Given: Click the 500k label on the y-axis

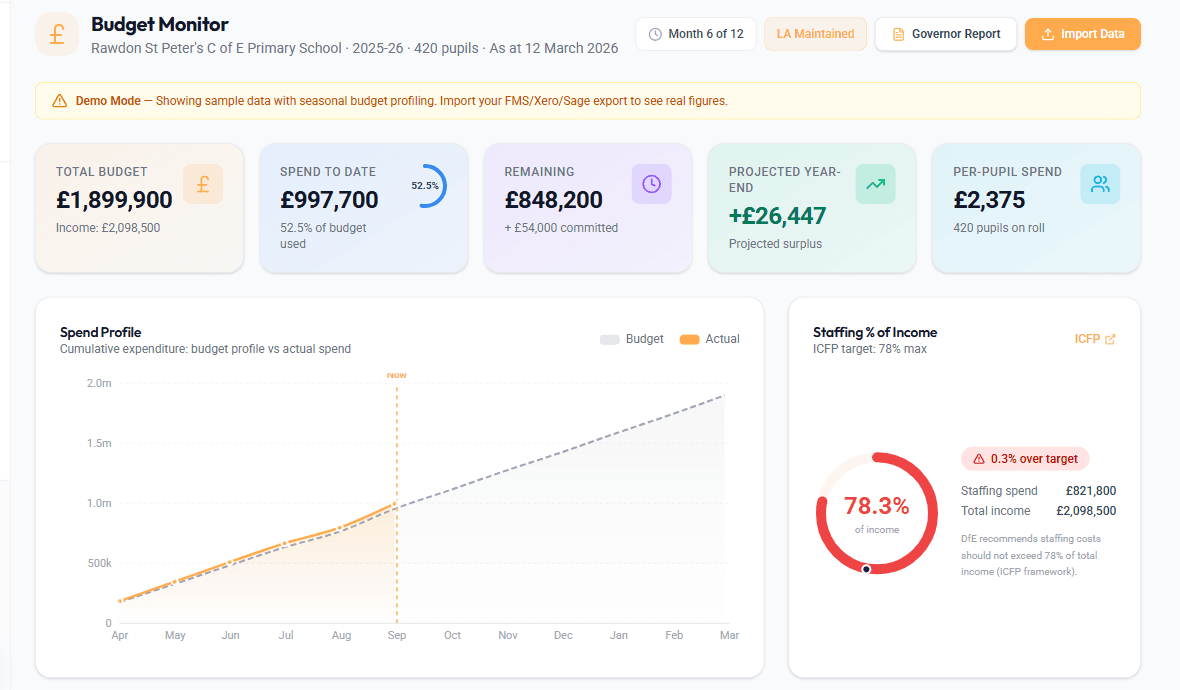Looking at the screenshot, I should [x=99, y=563].
